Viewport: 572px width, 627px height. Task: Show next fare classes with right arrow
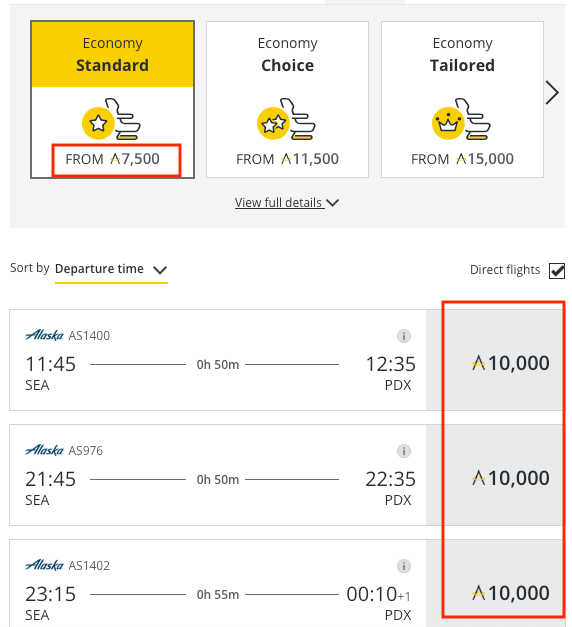pos(552,93)
